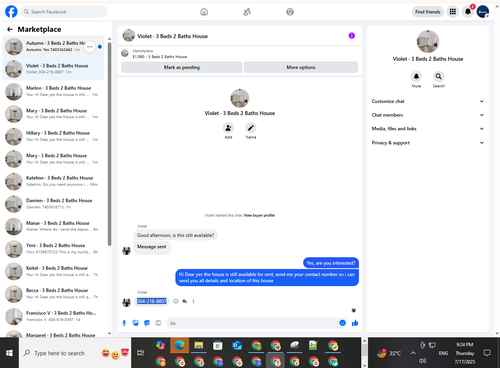Image resolution: width=500 pixels, height=368 pixels.
Task: Open Becca conversation in list
Action: (x=53, y=294)
